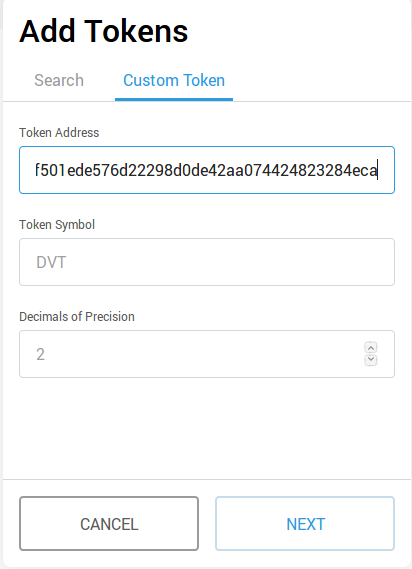Click the Token Symbol label
412x569 pixels.
click(x=57, y=225)
